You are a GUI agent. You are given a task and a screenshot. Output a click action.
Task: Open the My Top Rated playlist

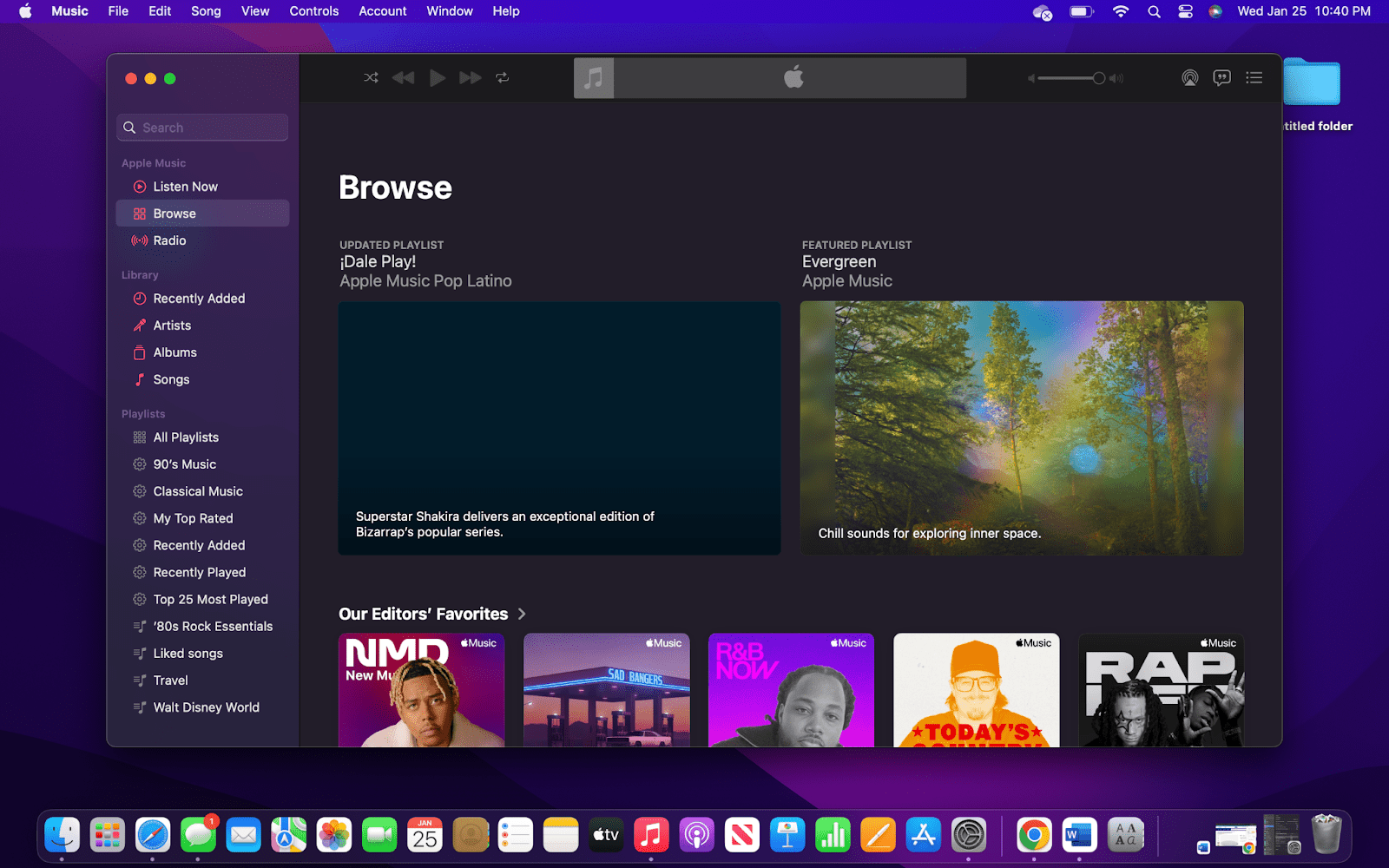point(202,518)
